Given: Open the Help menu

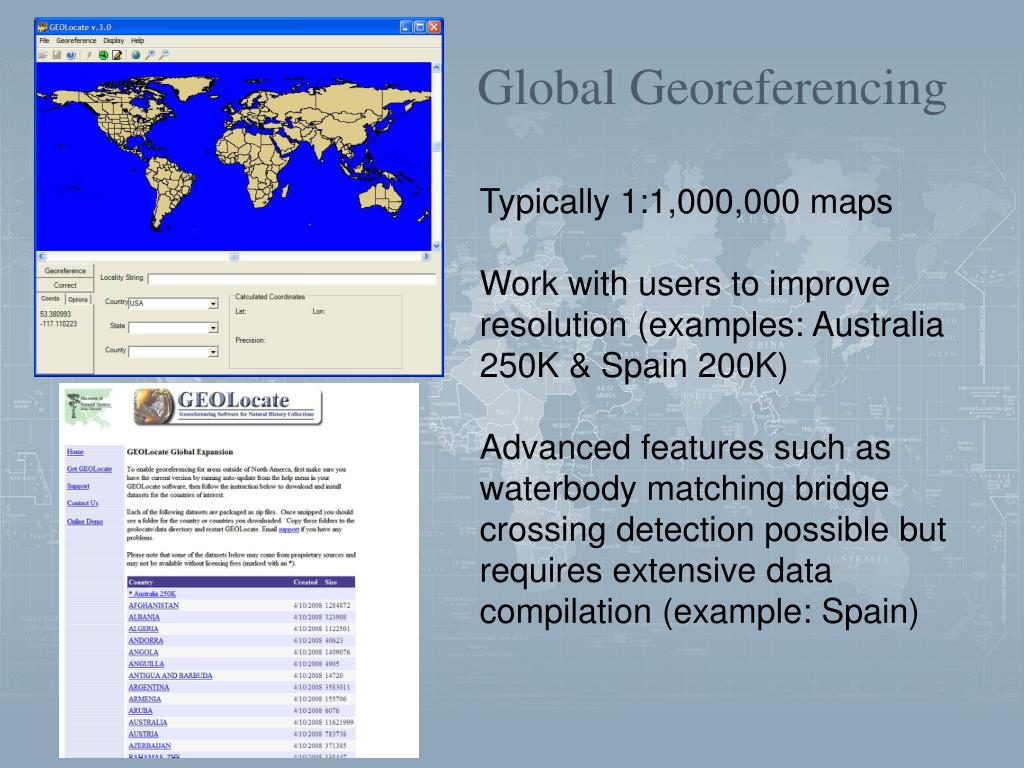Looking at the screenshot, I should (137, 40).
